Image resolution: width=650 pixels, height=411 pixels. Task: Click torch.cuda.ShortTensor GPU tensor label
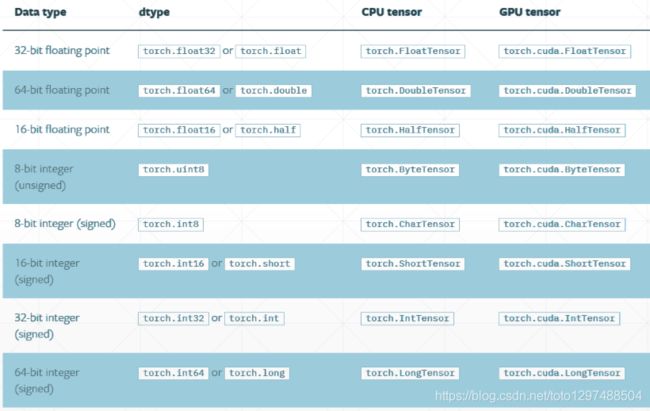click(564, 264)
